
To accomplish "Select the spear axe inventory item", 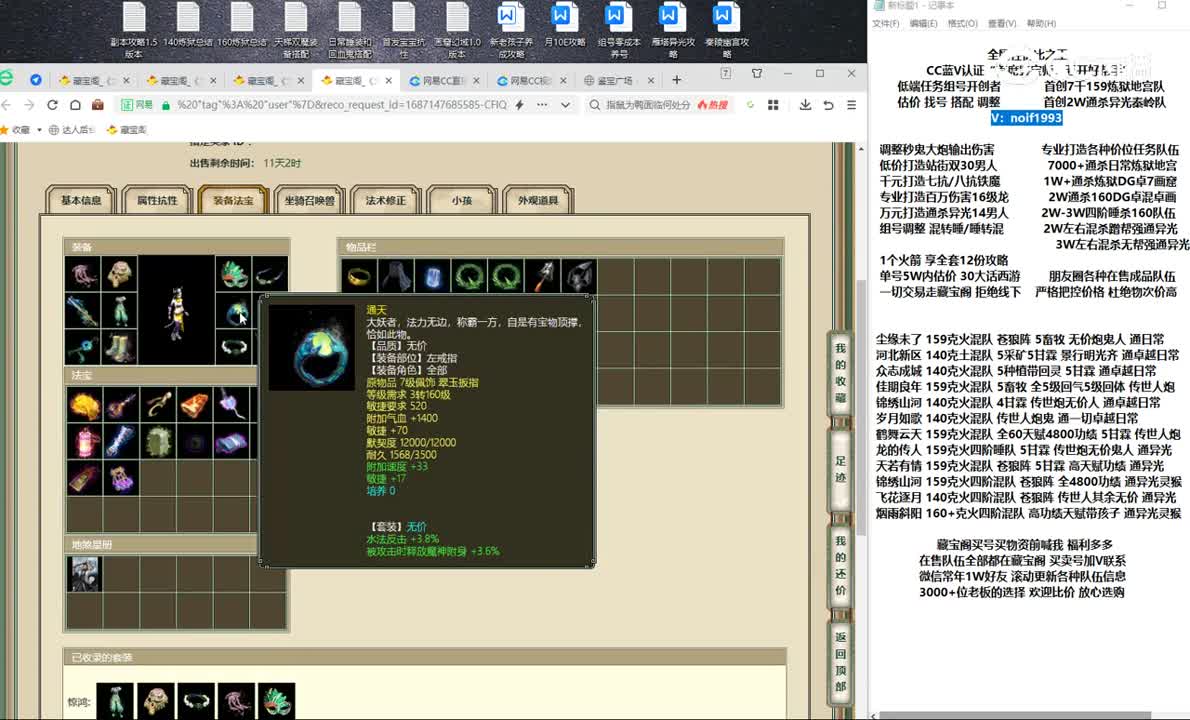I will pos(543,276).
